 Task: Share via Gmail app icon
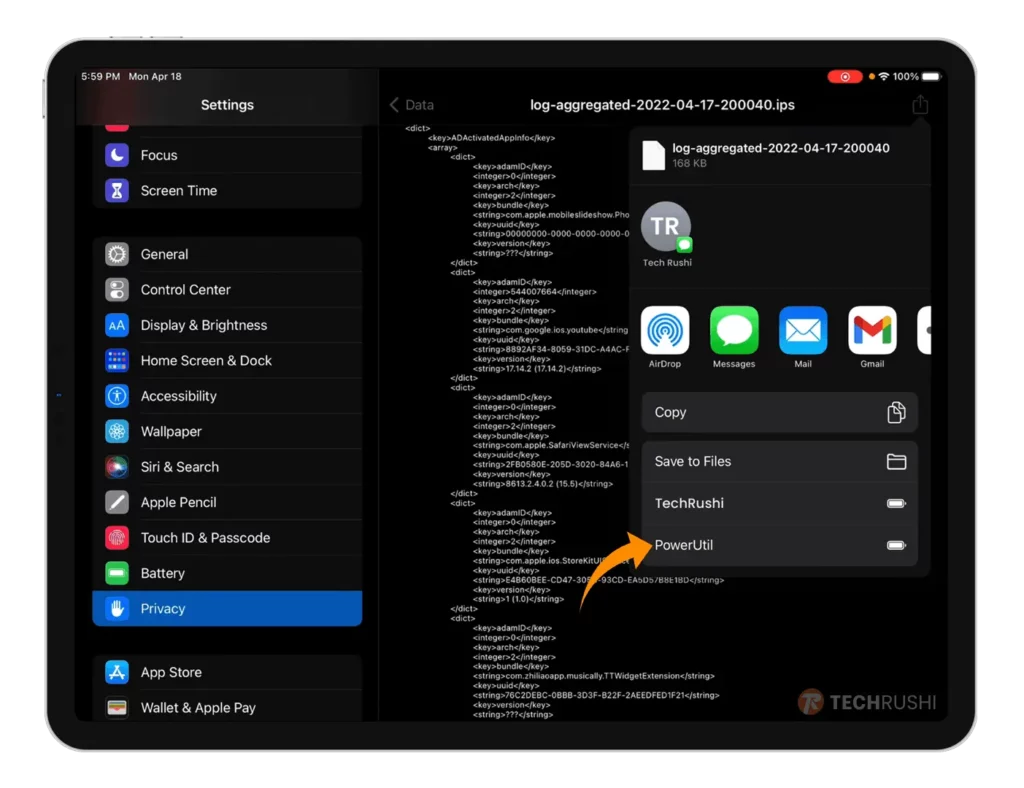click(872, 330)
